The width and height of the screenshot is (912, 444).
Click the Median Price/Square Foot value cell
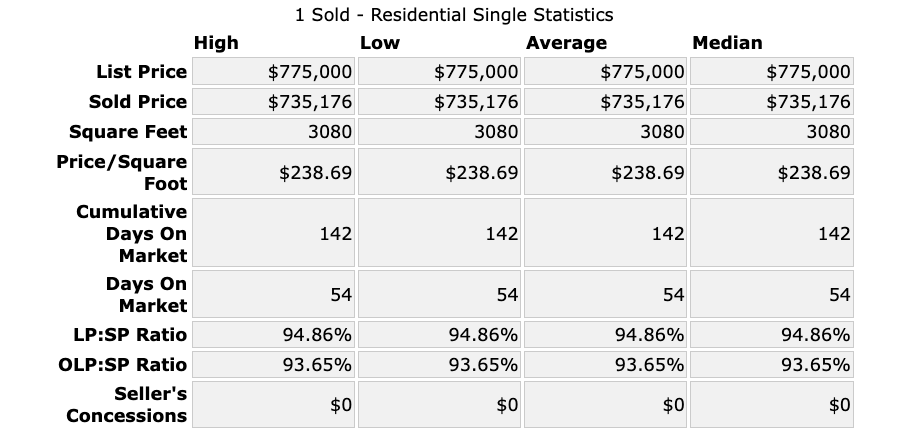tap(771, 173)
